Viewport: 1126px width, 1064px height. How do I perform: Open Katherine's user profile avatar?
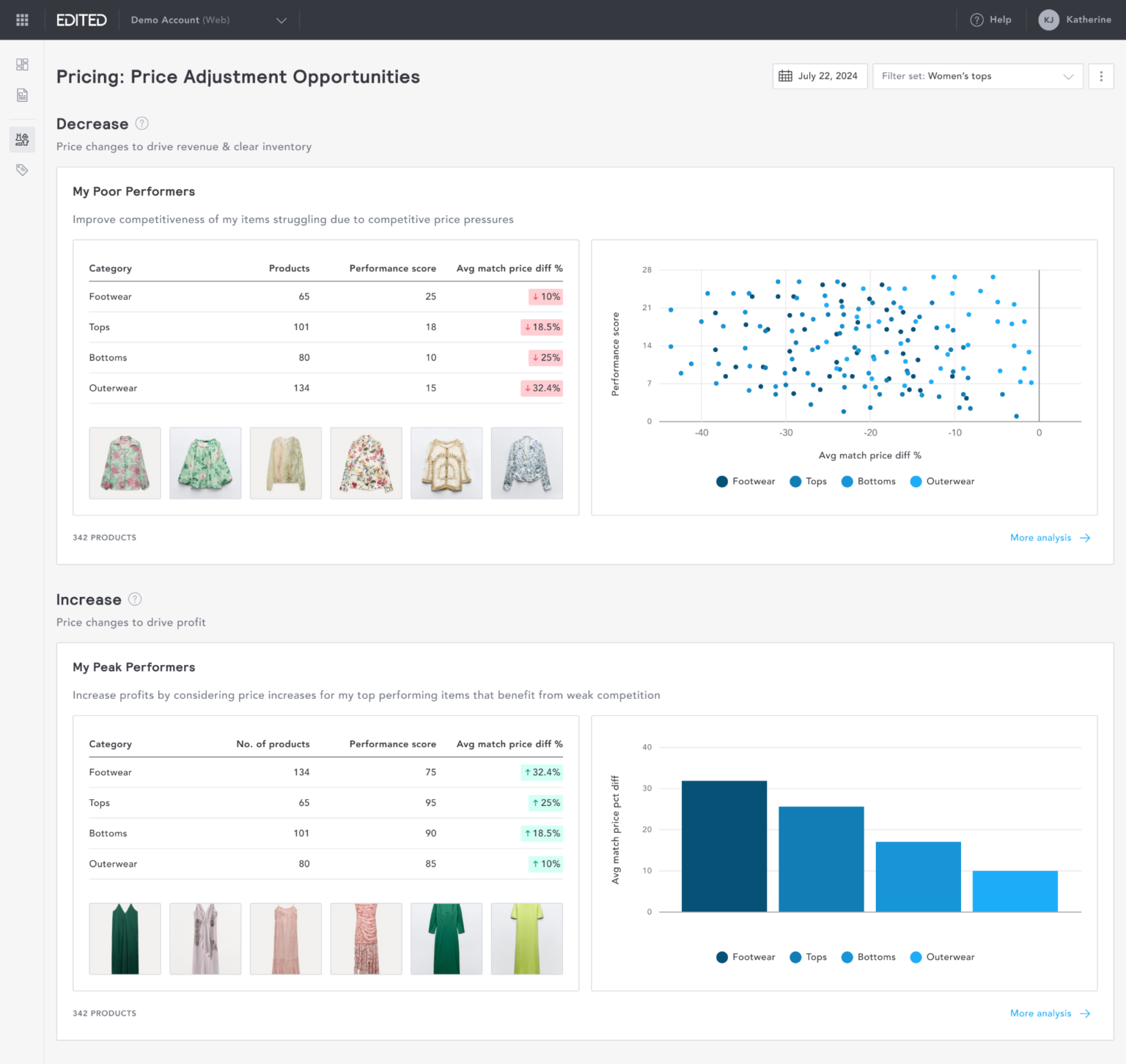click(1048, 20)
